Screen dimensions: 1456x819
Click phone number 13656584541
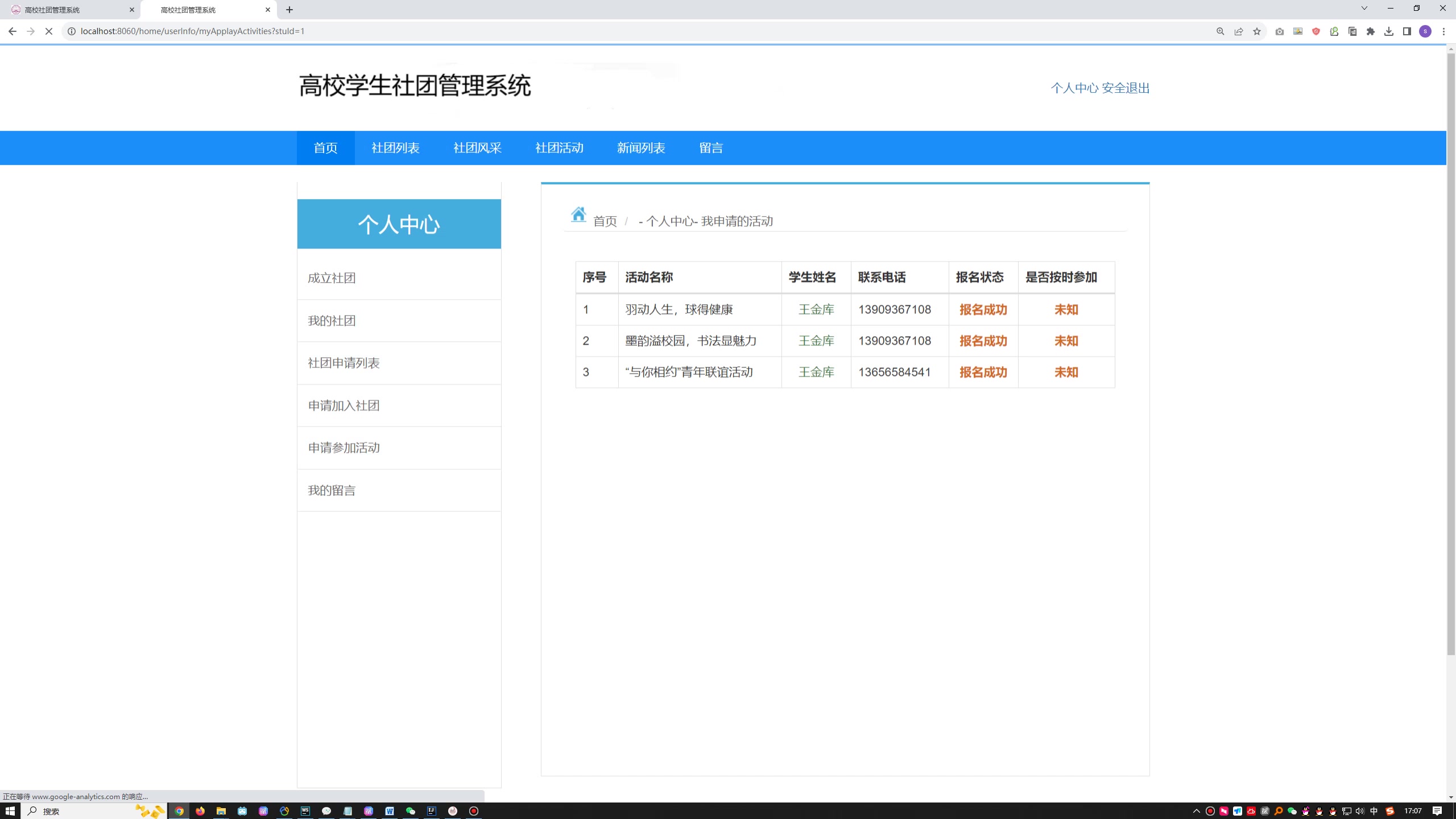[895, 372]
